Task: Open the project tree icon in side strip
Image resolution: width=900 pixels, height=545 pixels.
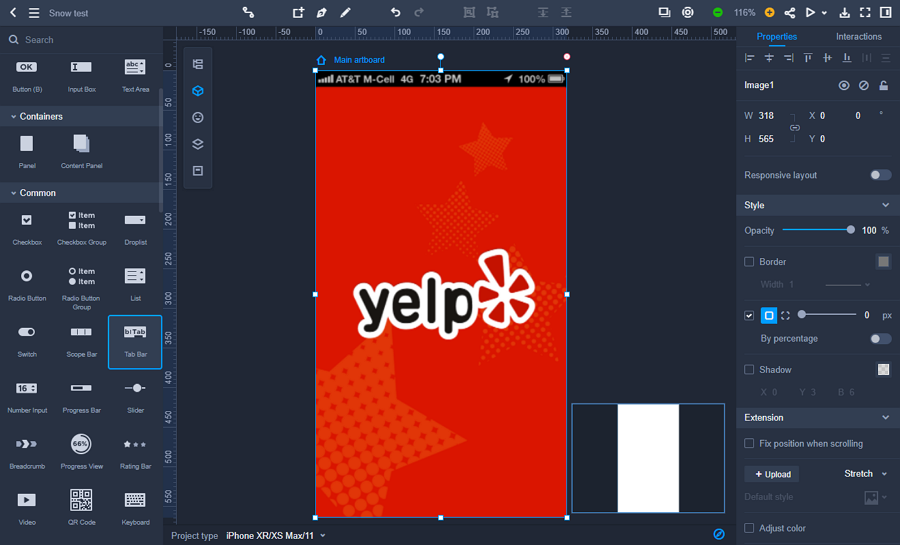Action: pyautogui.click(x=197, y=64)
